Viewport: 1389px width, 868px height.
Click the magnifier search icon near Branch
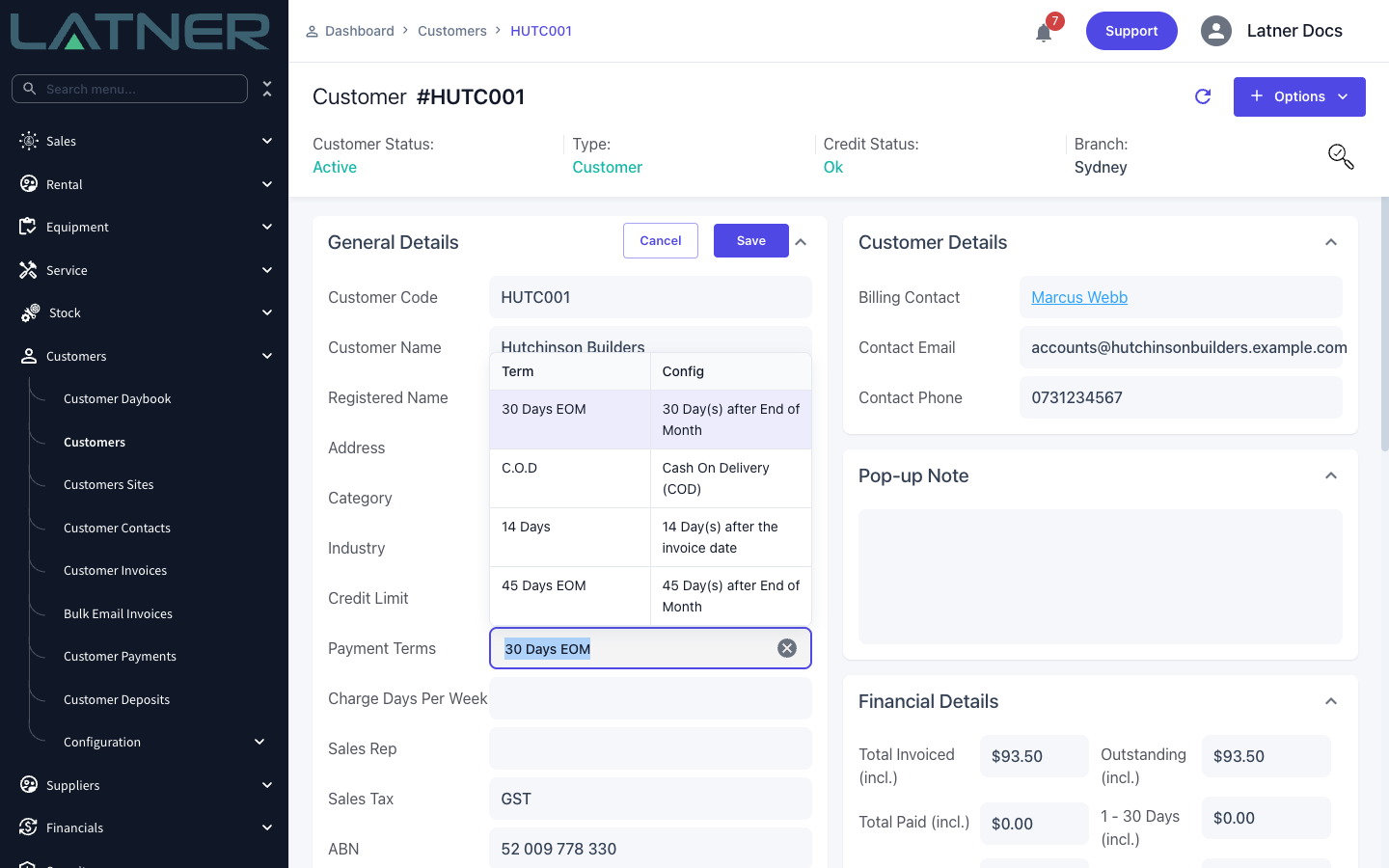[1341, 156]
